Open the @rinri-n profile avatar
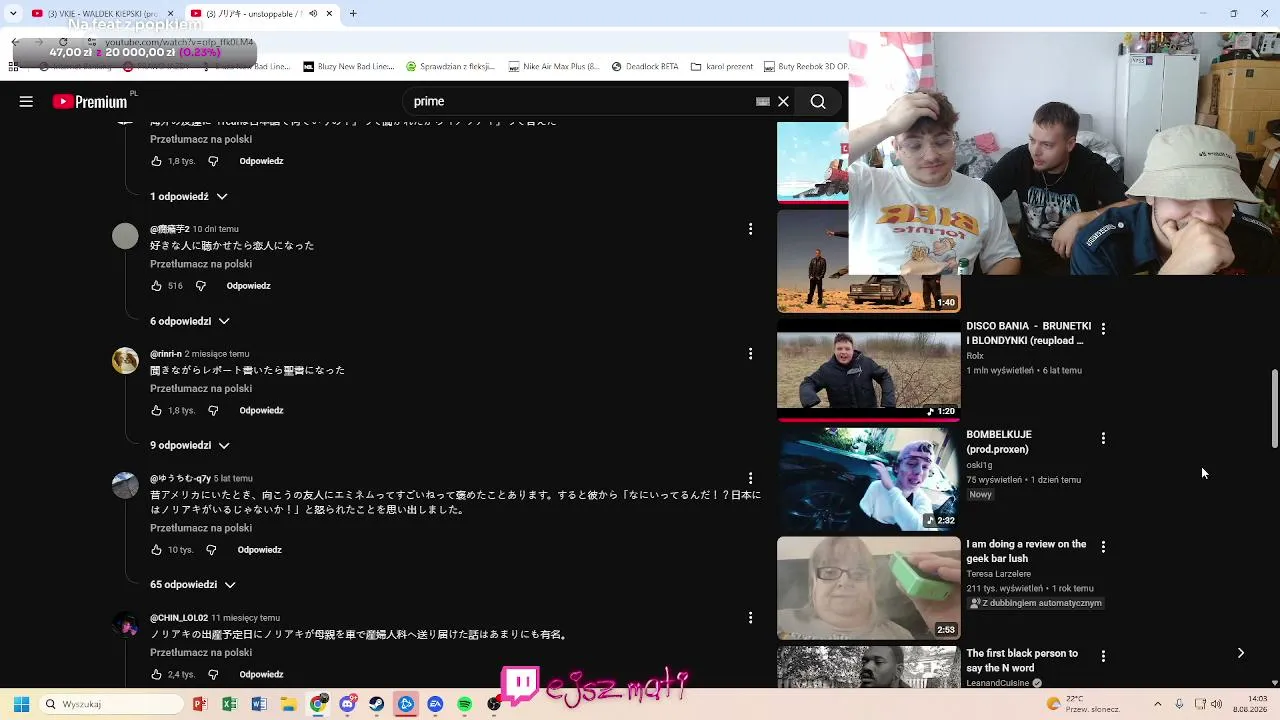This screenshot has width=1280, height=720. pos(125,360)
